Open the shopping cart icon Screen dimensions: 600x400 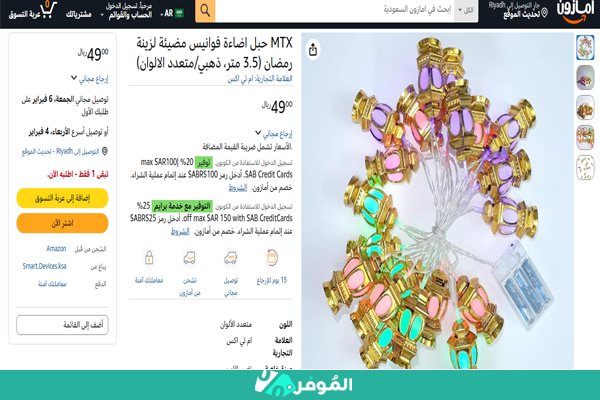point(48,10)
